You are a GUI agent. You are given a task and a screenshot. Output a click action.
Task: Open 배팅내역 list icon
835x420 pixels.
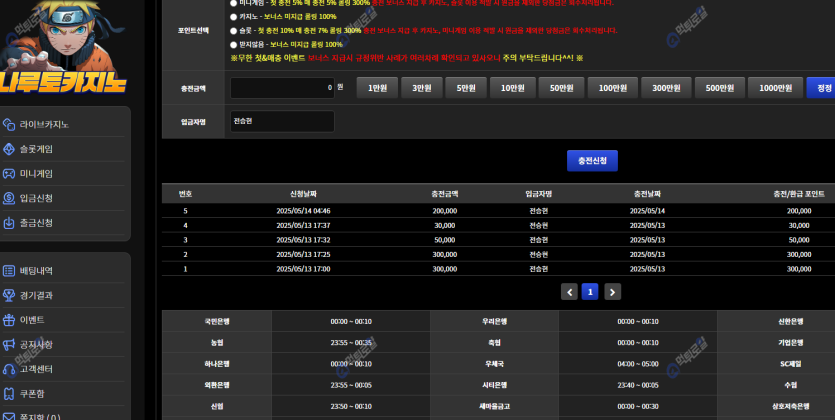(x=9, y=271)
